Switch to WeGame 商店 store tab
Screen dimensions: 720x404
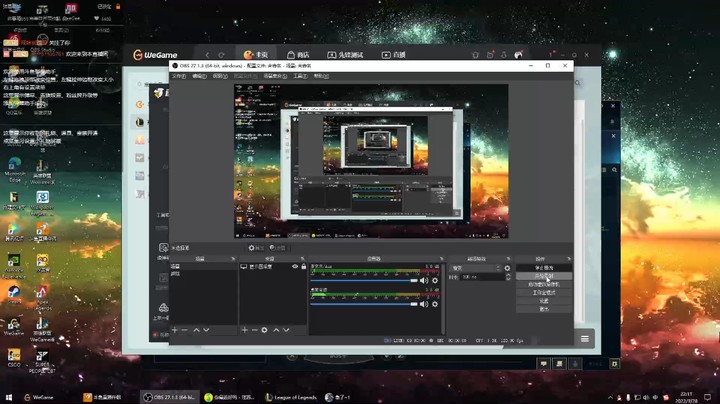pyautogui.click(x=298, y=55)
